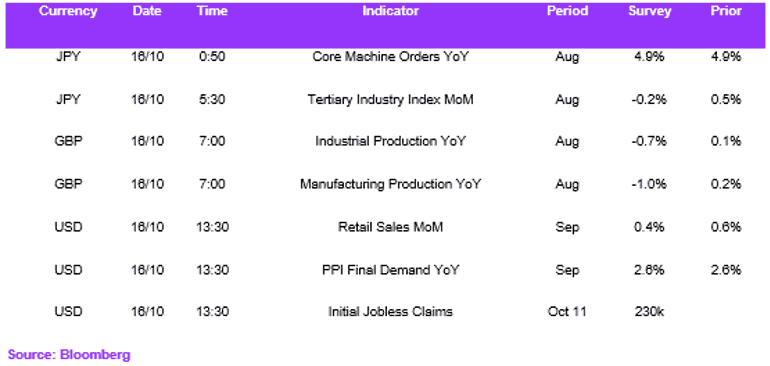The image size is (770, 366).
Task: Click the Currency column header
Action: (x=67, y=11)
